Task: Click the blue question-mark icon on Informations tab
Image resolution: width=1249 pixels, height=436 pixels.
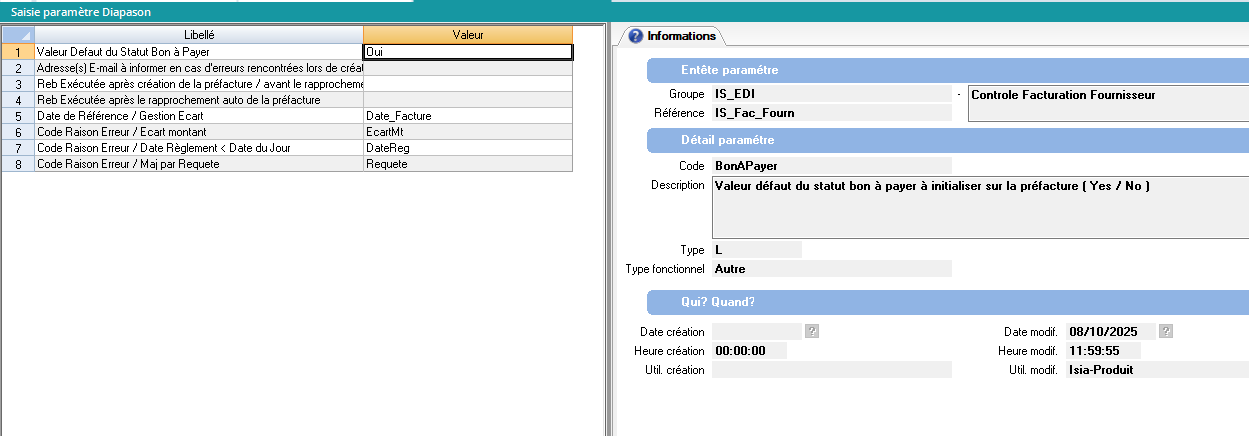Action: [x=635, y=36]
